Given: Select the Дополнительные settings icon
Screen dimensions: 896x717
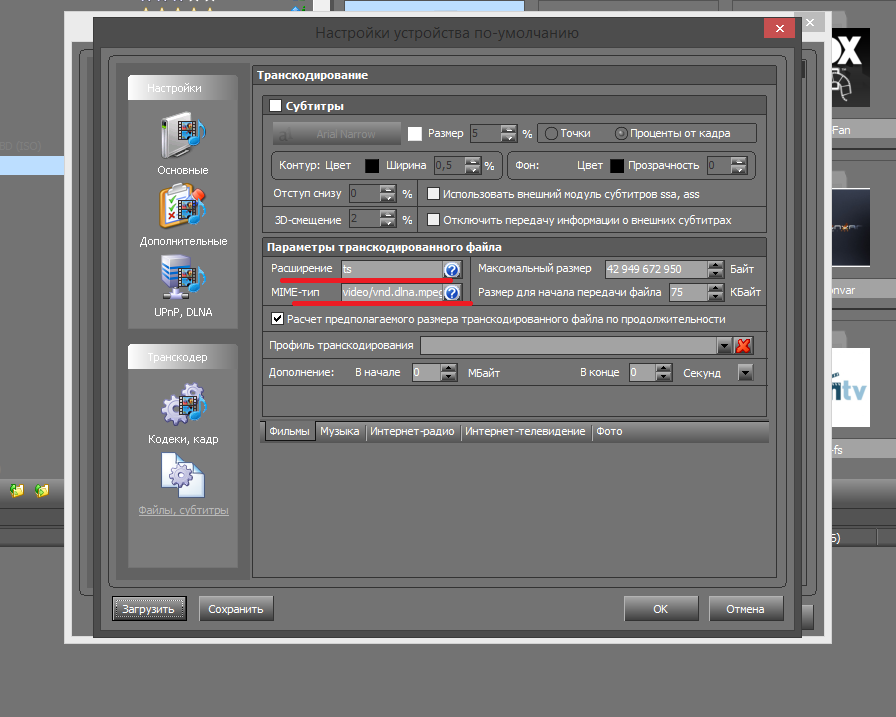Looking at the screenshot, I should click(x=182, y=208).
